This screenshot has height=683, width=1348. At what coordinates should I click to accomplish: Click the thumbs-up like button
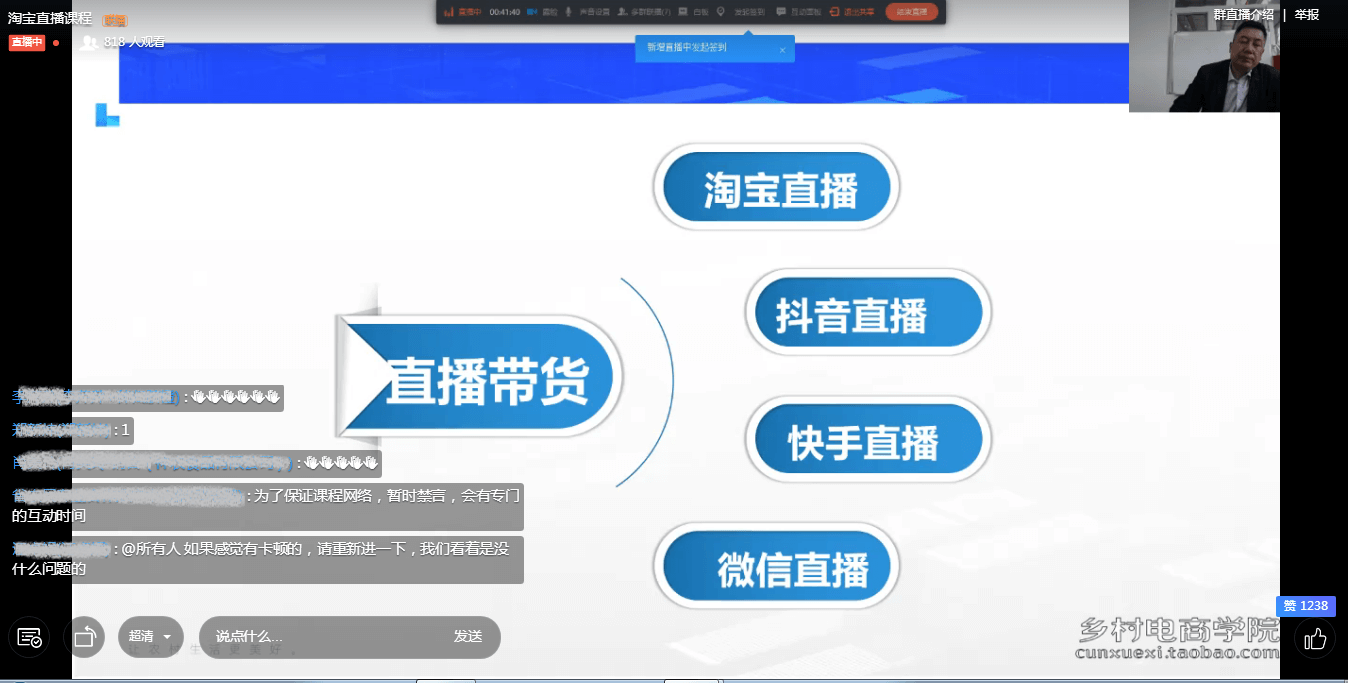(1314, 638)
